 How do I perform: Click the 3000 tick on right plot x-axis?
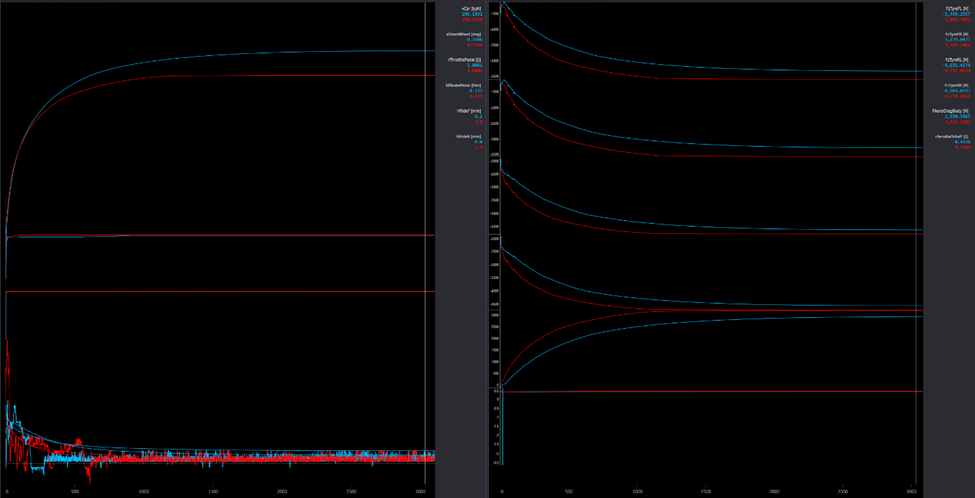click(x=912, y=491)
